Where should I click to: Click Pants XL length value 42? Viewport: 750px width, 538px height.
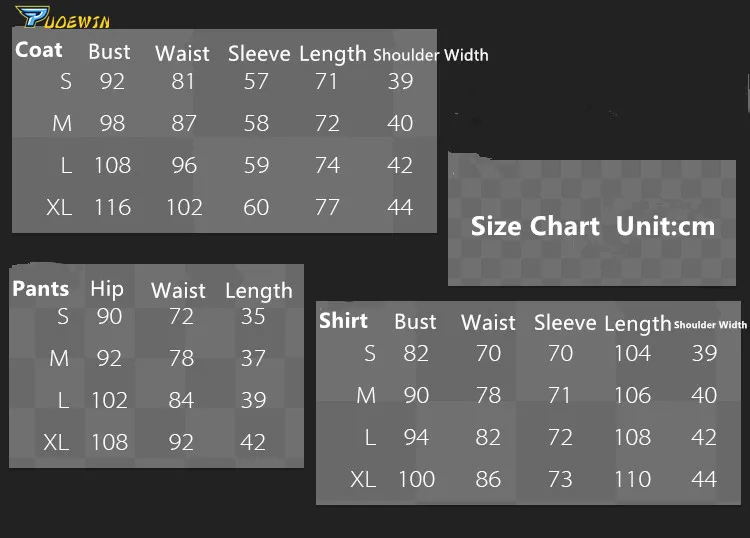[253, 442]
